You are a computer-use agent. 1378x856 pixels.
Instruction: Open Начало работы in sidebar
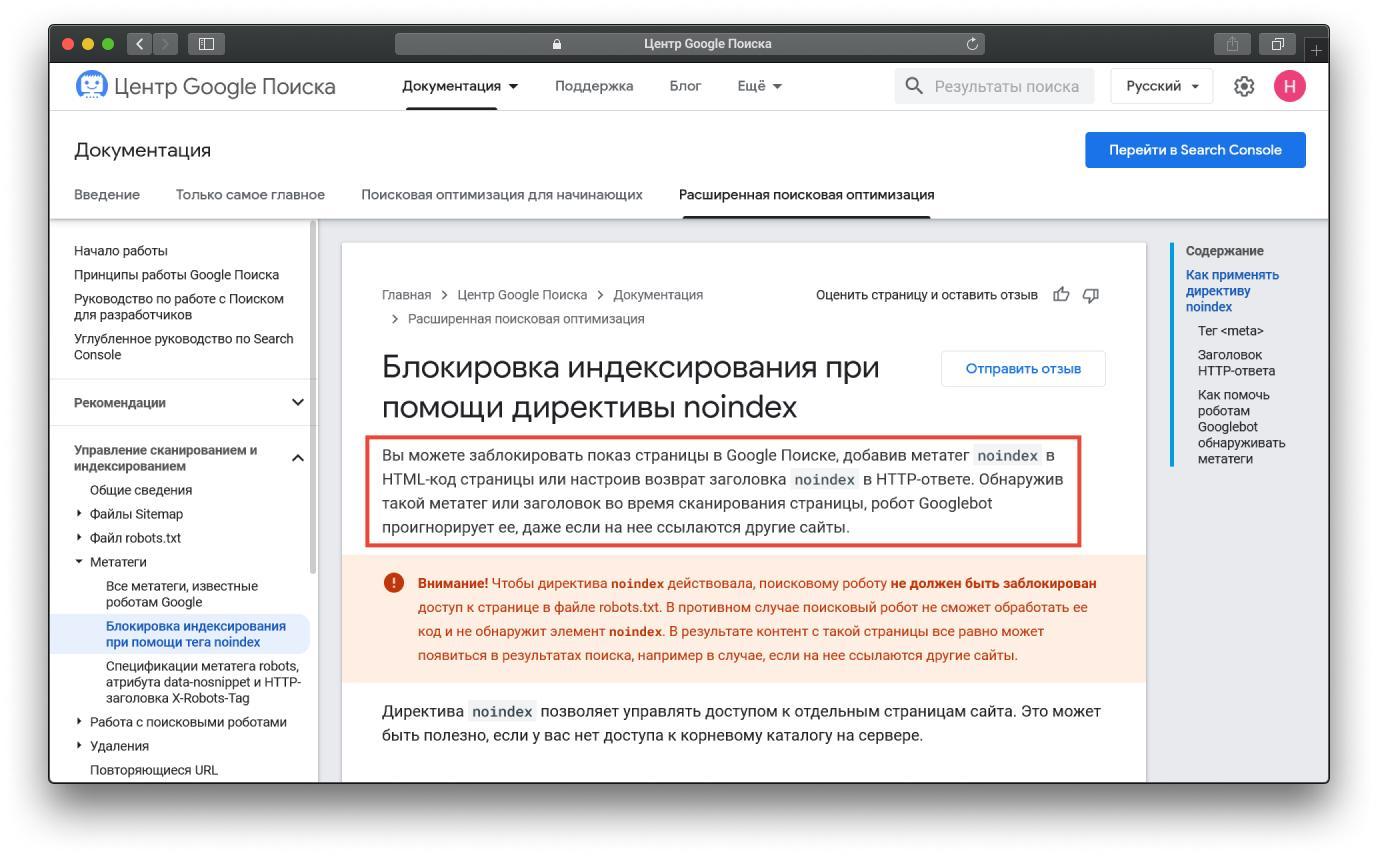pos(121,250)
